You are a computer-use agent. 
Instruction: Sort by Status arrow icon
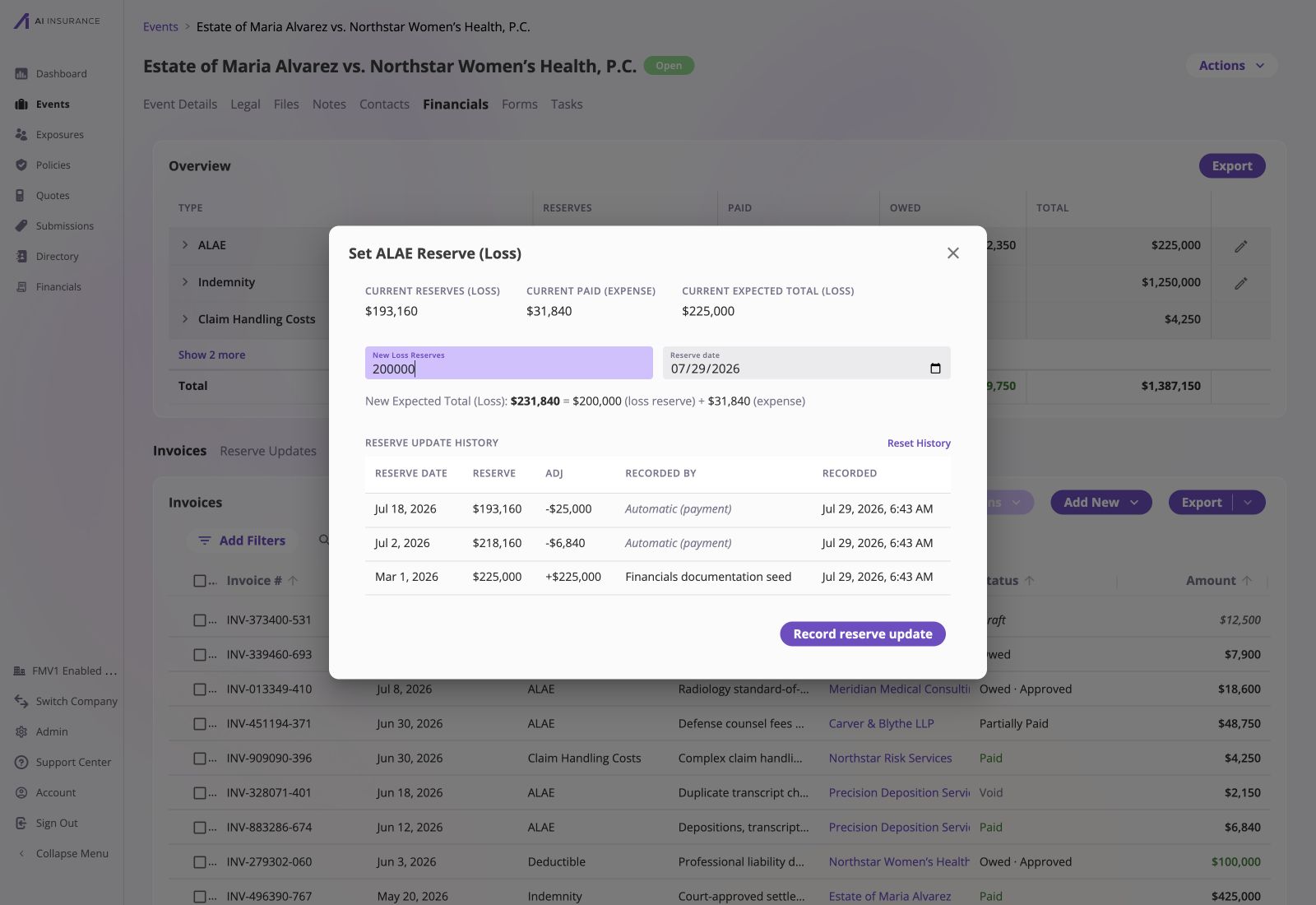point(1029,581)
